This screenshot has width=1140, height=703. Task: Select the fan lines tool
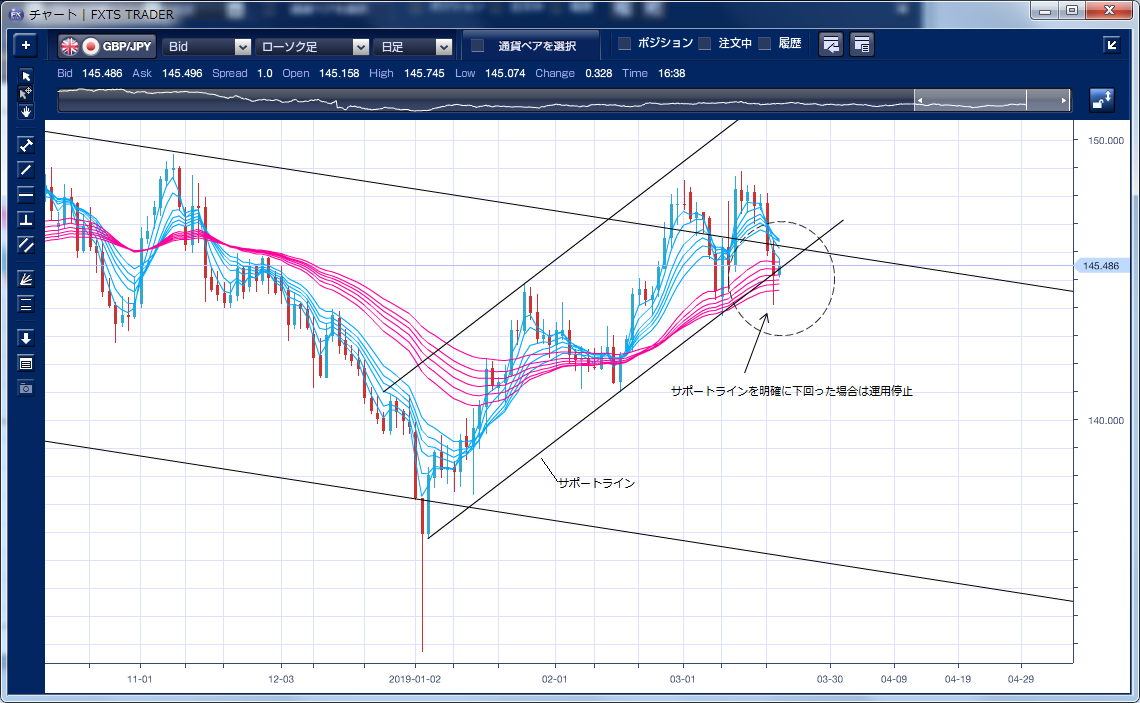coord(25,279)
